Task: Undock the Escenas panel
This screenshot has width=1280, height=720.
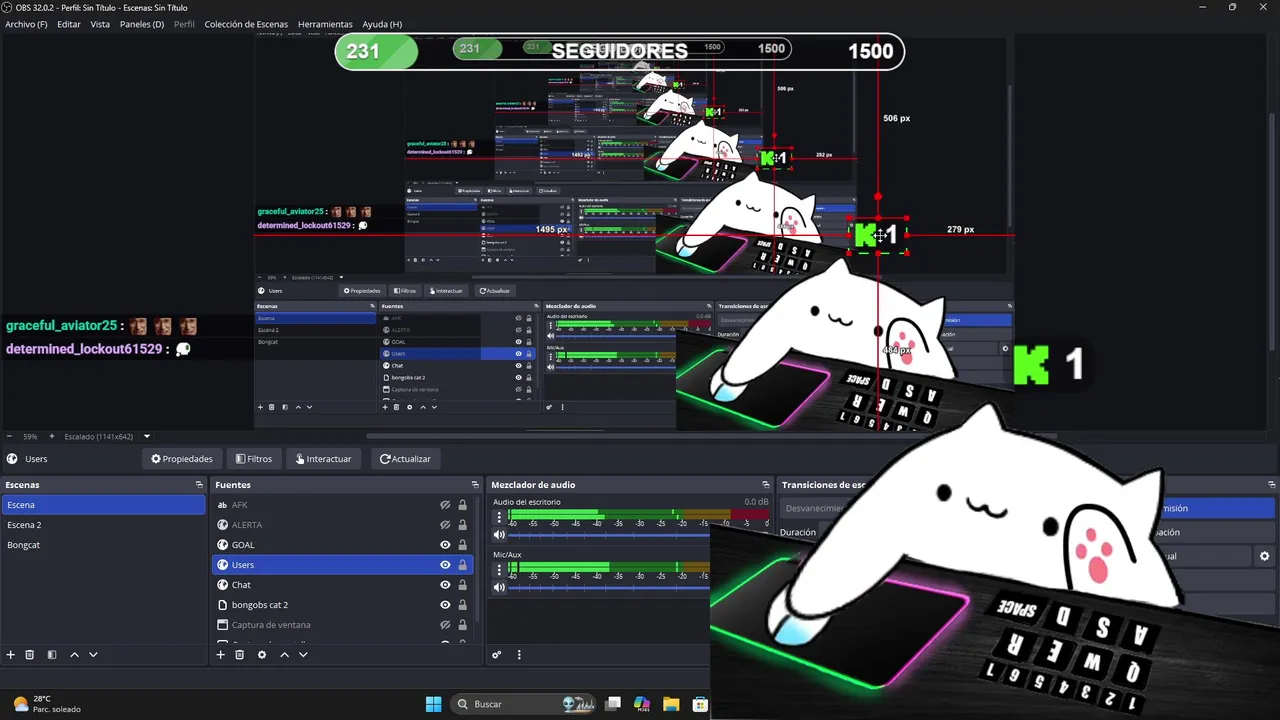Action: coord(199,485)
